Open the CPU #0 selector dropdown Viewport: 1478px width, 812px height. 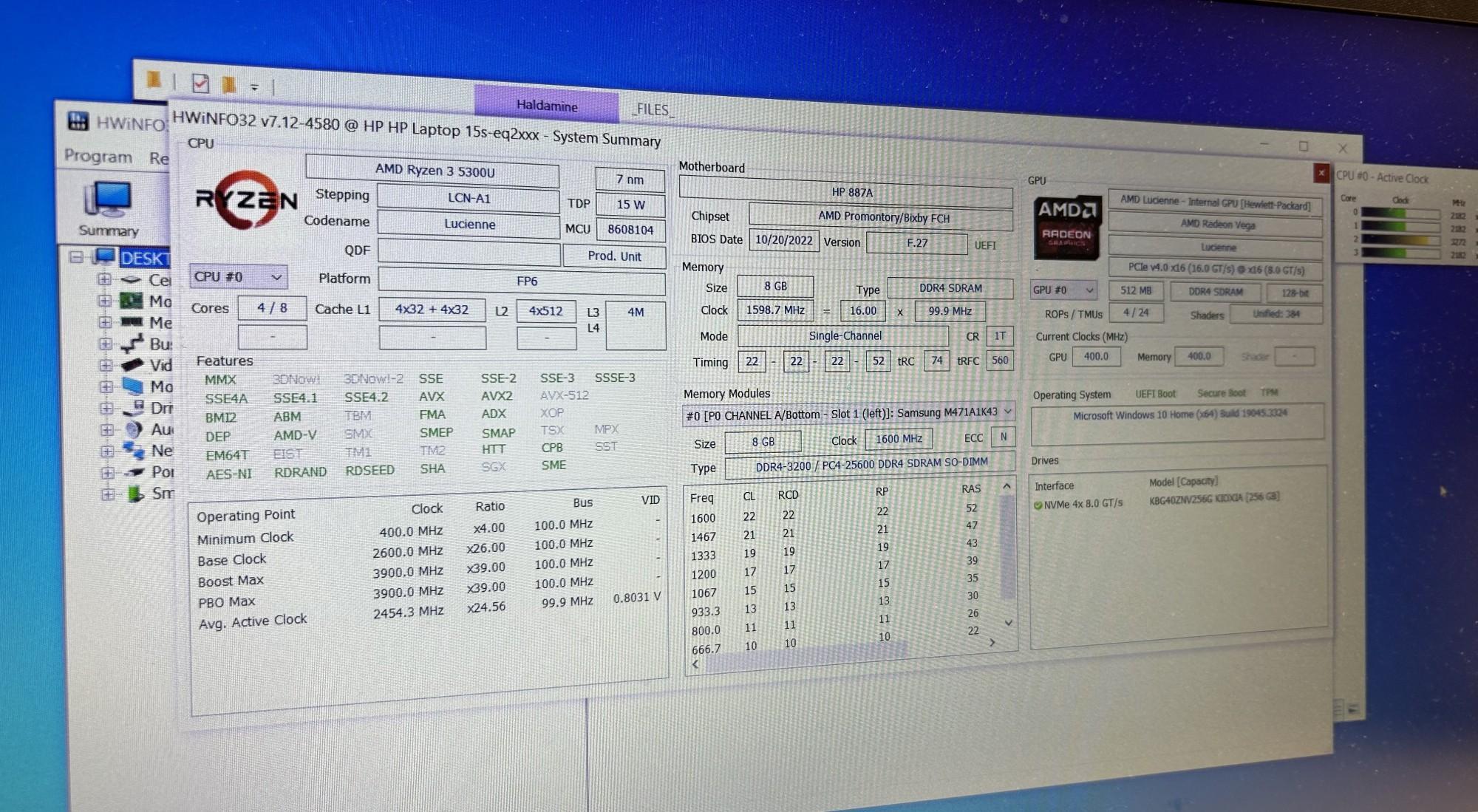(238, 276)
